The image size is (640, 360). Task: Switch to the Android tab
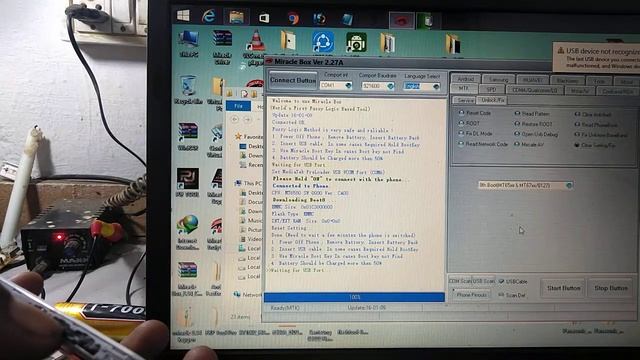click(465, 79)
